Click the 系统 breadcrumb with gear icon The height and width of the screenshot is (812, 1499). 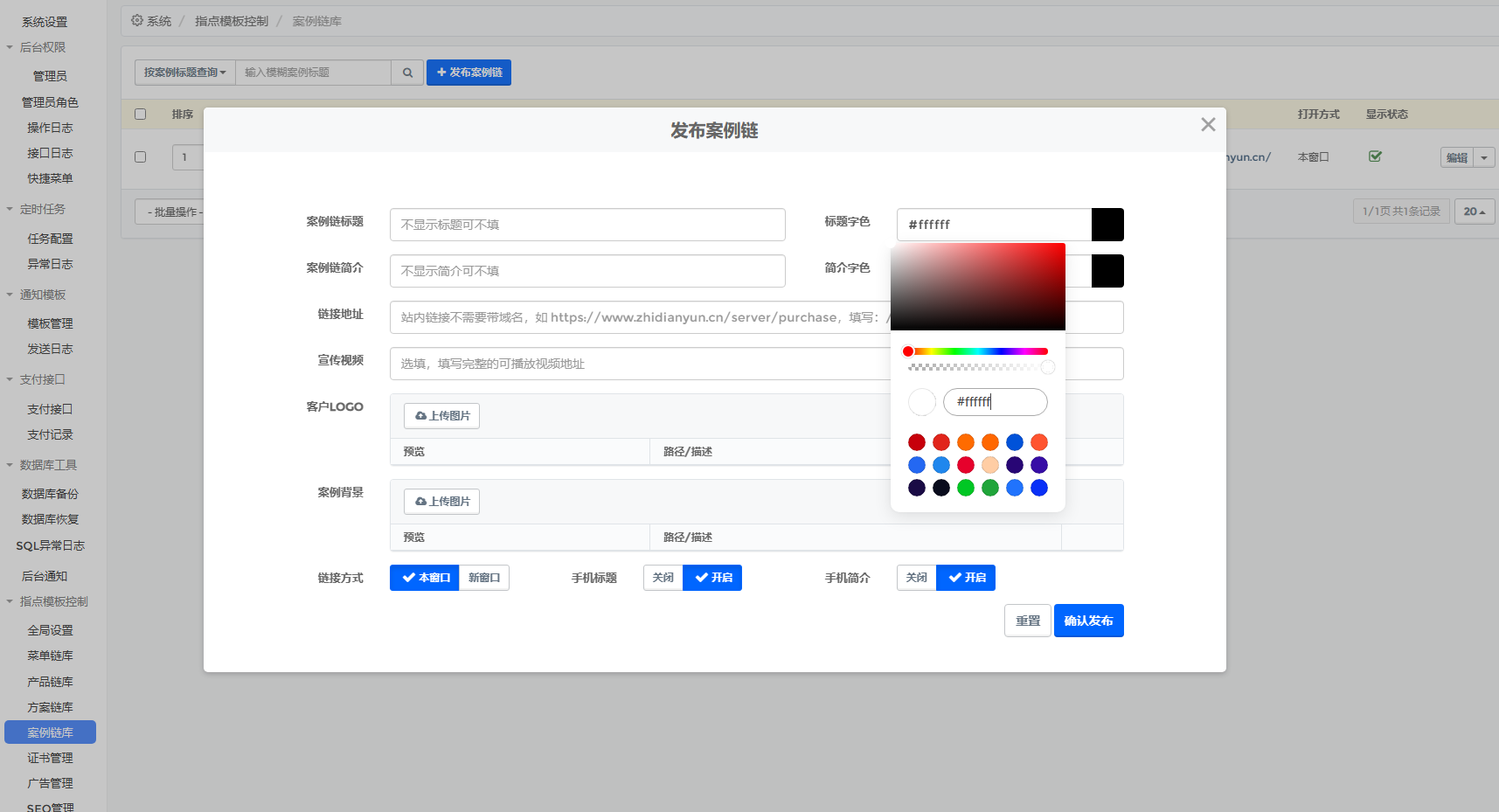click(x=151, y=21)
